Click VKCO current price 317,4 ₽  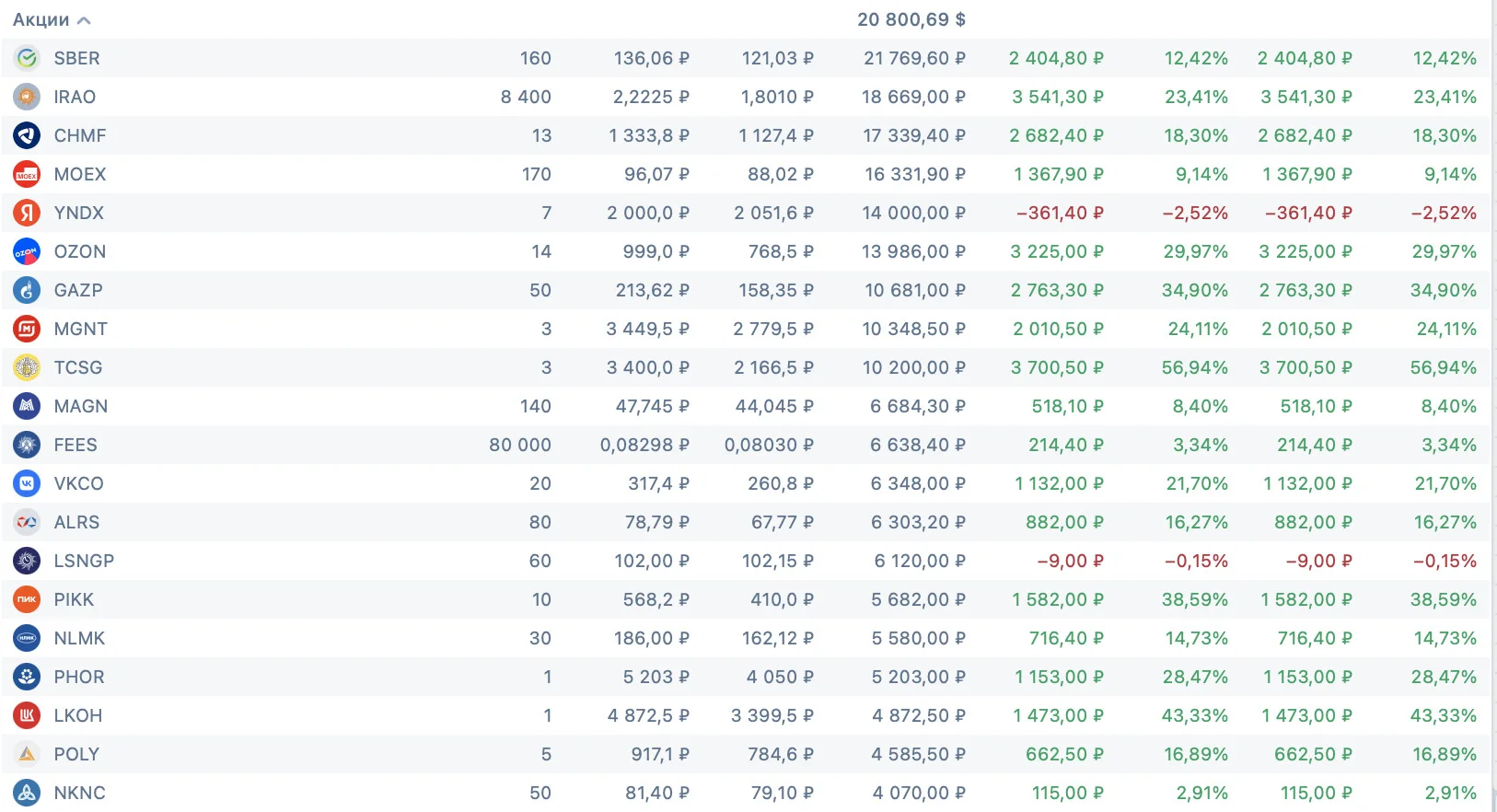659,483
